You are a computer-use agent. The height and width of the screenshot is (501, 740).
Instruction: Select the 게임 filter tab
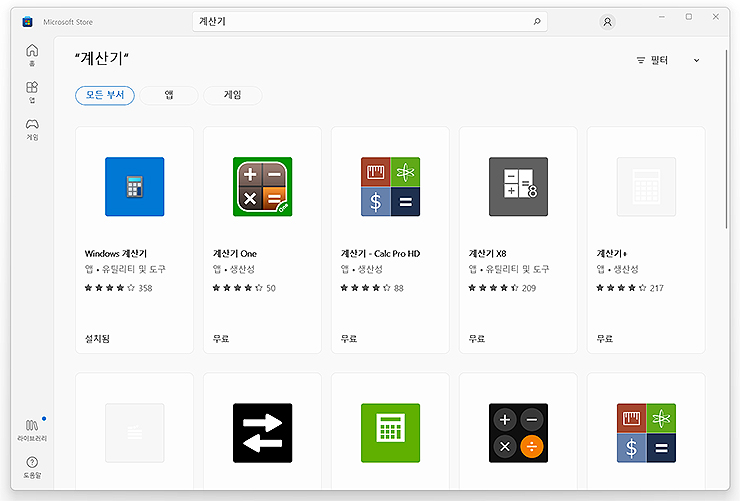(232, 95)
